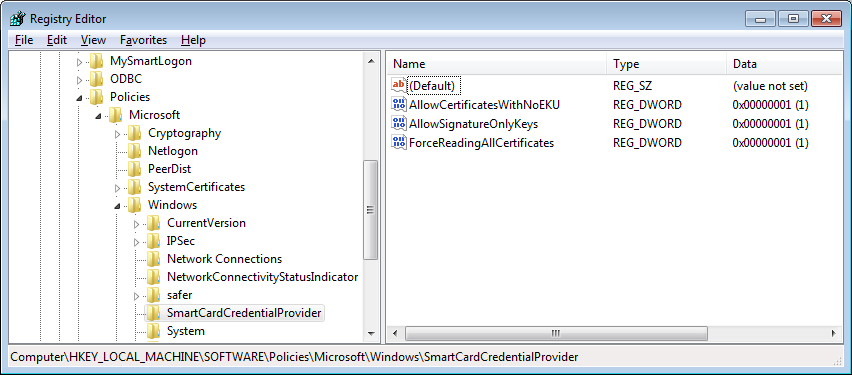Click the ForceReadingAllCertificates DWORD icon
The width and height of the screenshot is (852, 375).
[x=398, y=142]
